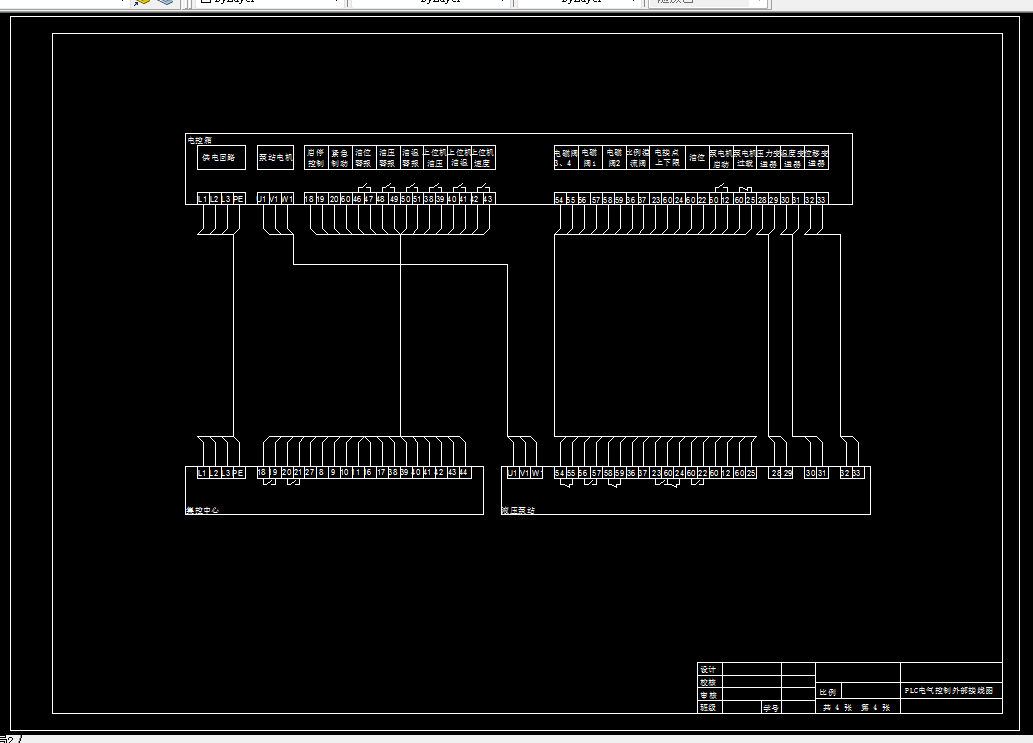Select the '油位警报' cell label
The image size is (1033, 743).
tap(364, 158)
